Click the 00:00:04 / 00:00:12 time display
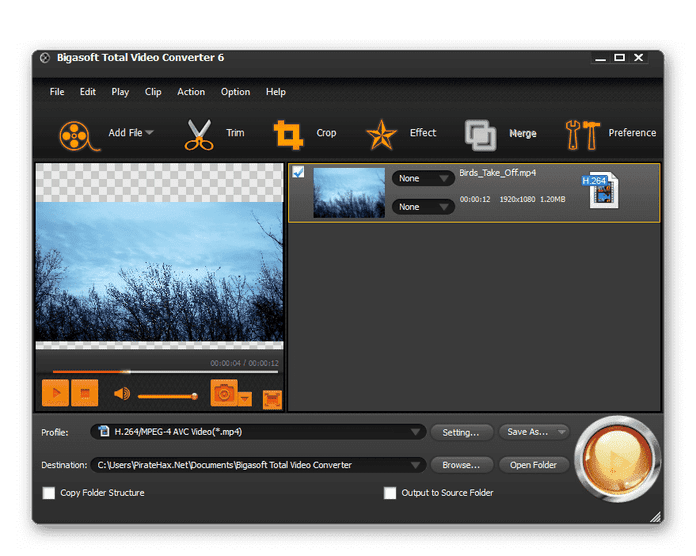696x556 pixels. click(245, 363)
